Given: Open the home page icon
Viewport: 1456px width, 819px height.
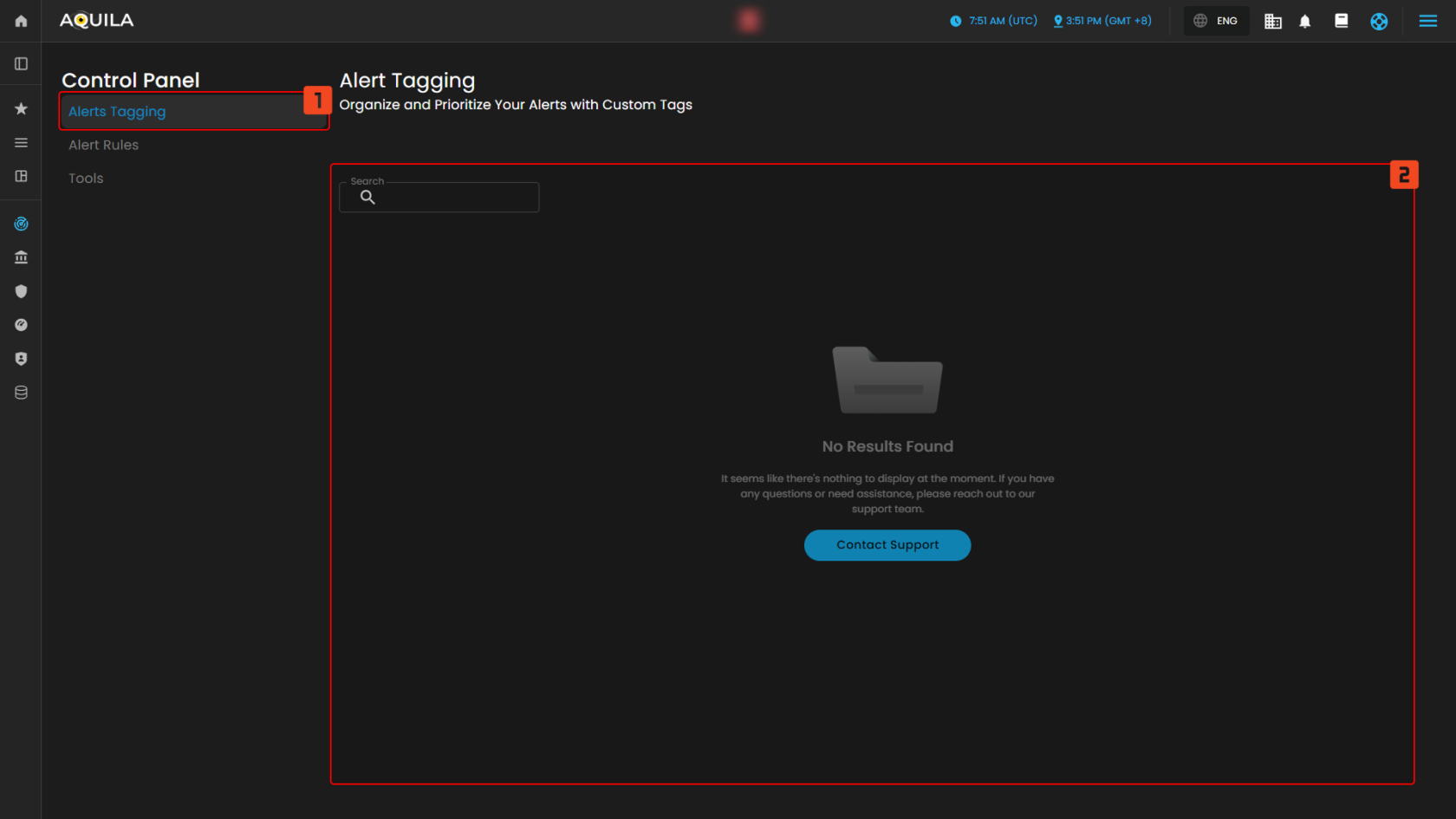Looking at the screenshot, I should point(20,20).
